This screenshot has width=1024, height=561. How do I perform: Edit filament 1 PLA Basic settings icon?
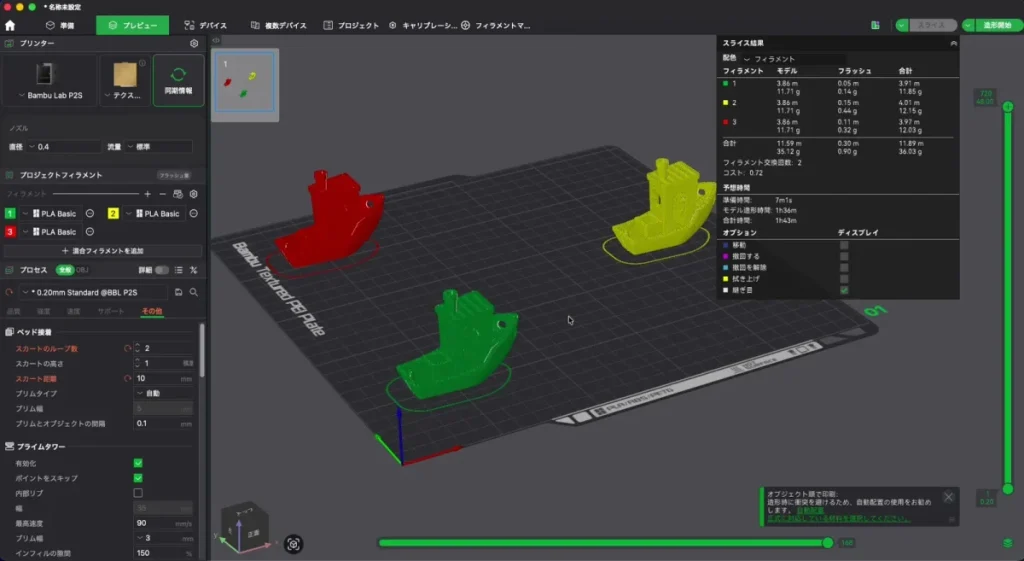(90, 214)
